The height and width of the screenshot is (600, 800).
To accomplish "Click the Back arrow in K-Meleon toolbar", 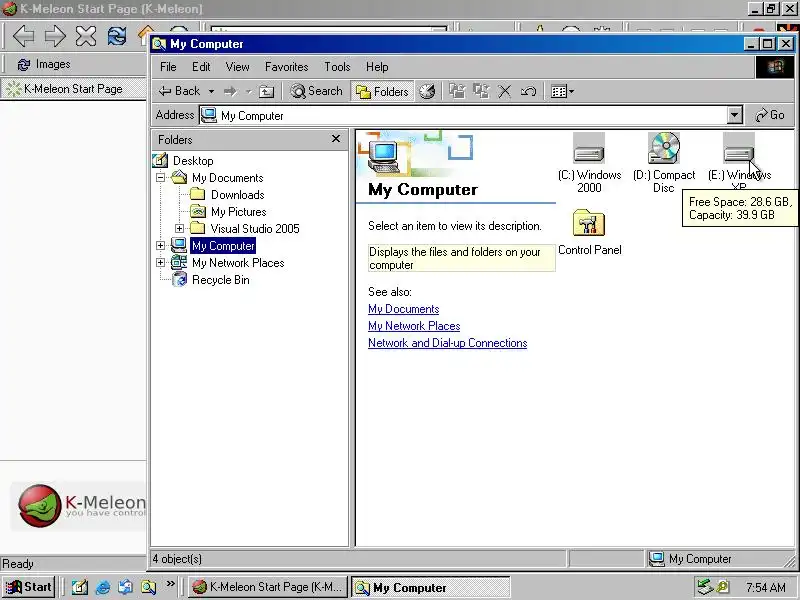I will pyautogui.click(x=24, y=36).
